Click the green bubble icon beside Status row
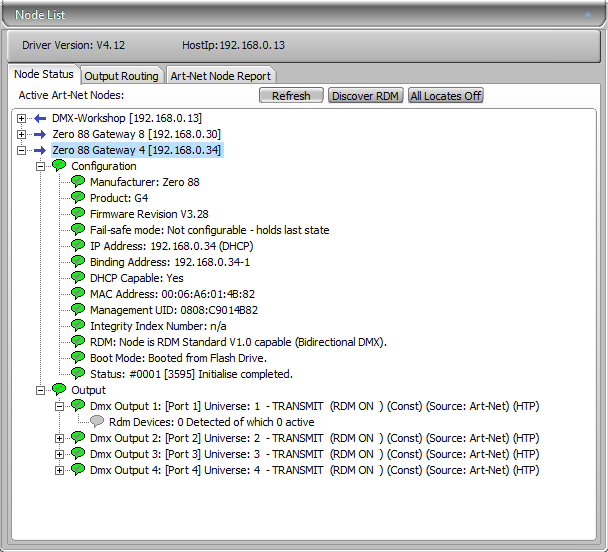 click(78, 373)
